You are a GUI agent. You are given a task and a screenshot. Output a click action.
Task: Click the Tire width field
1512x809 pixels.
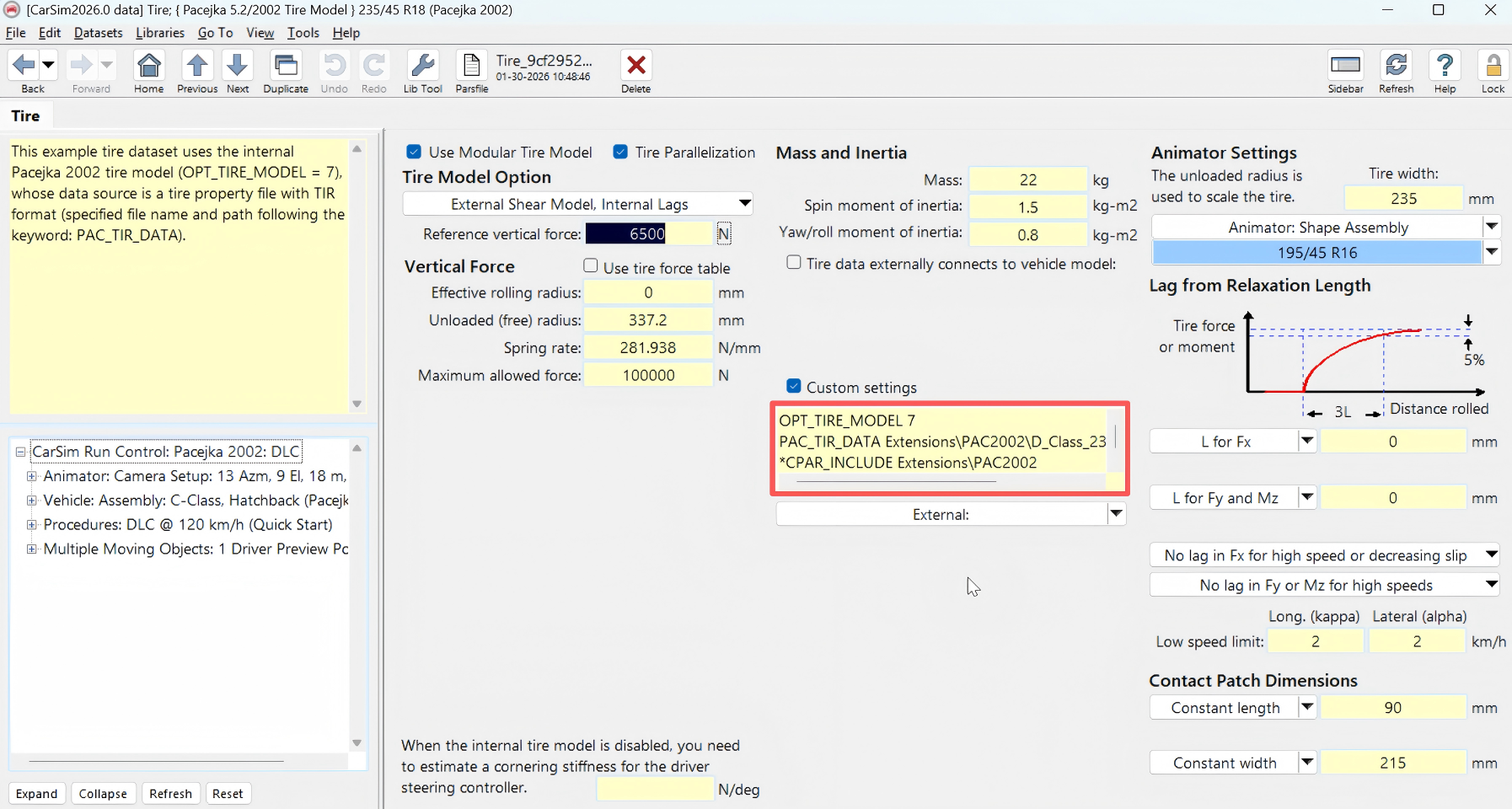tap(1403, 199)
